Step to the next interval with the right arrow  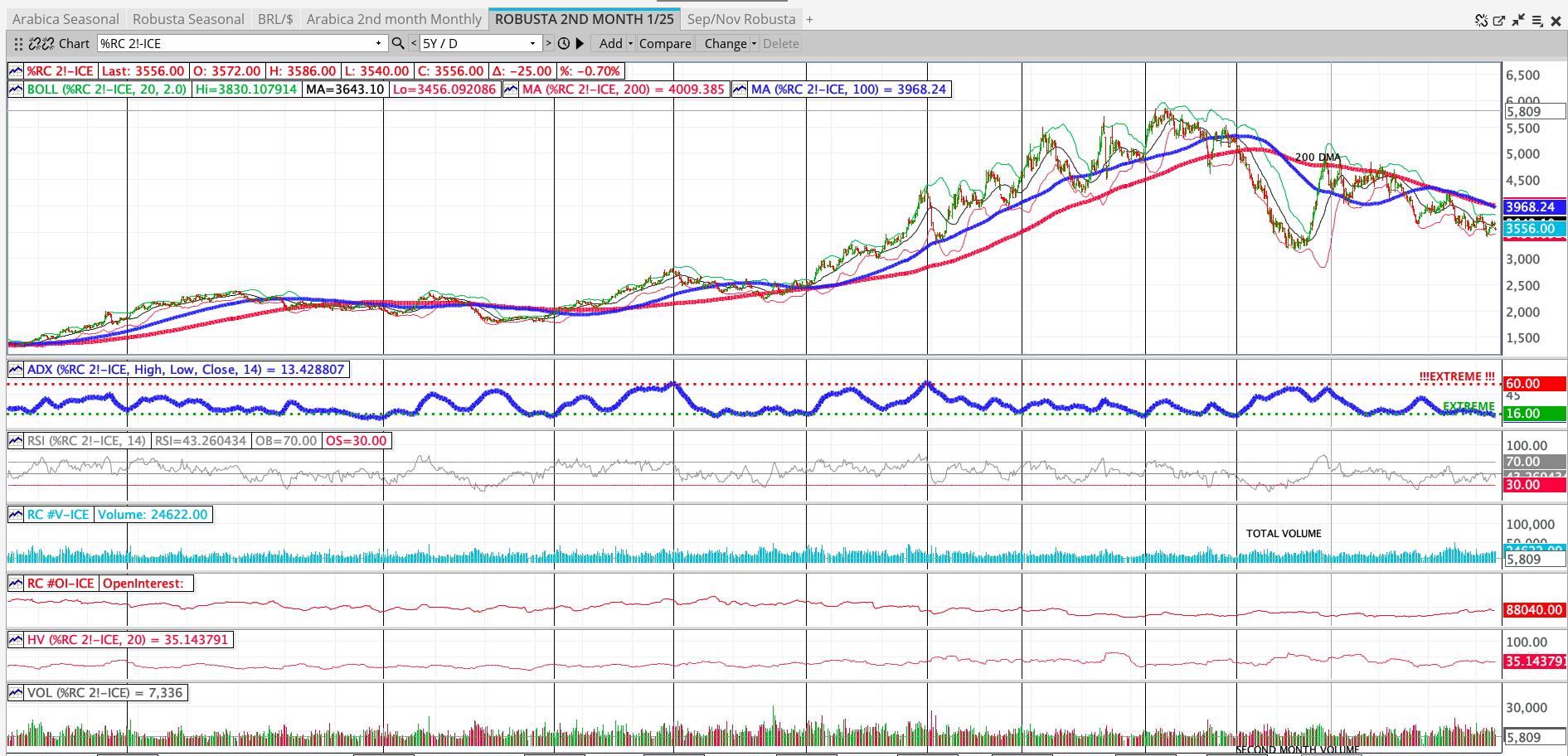click(548, 43)
